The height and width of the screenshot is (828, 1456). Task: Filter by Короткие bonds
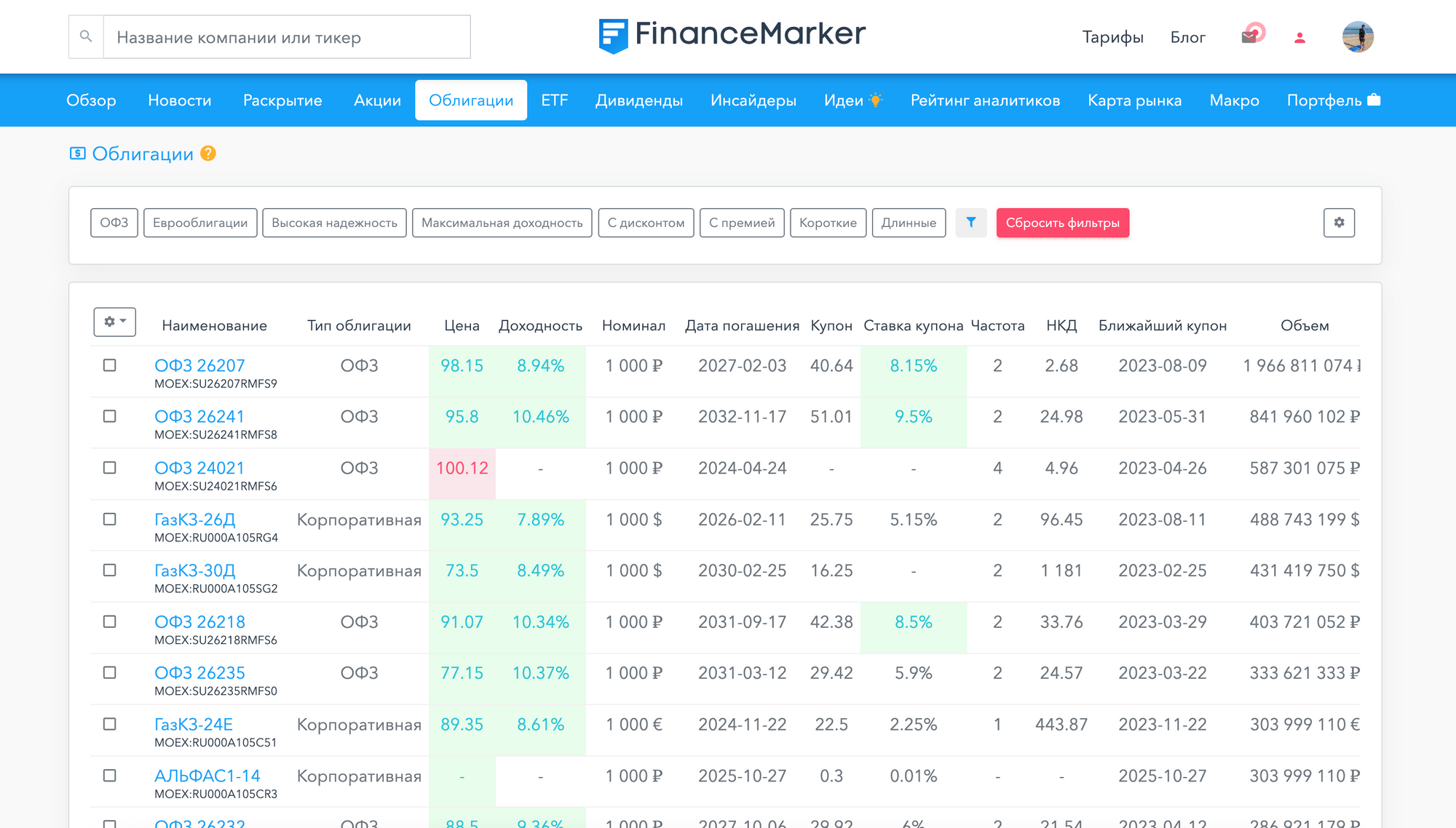(828, 223)
